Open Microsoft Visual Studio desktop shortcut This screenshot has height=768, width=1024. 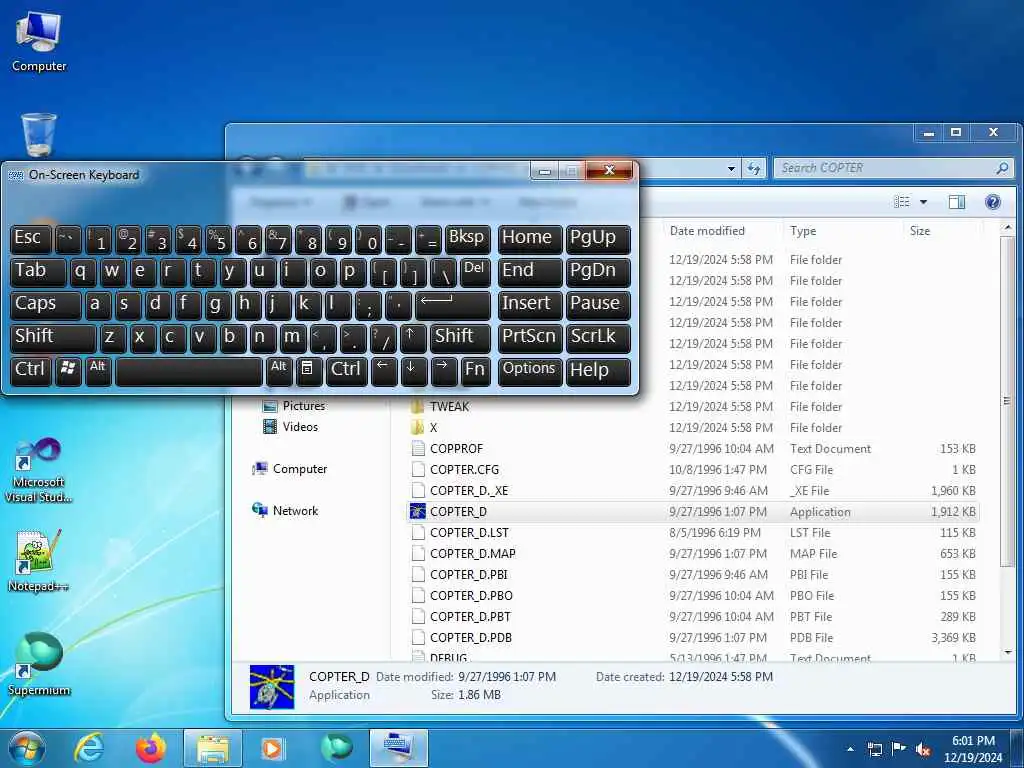tap(39, 471)
